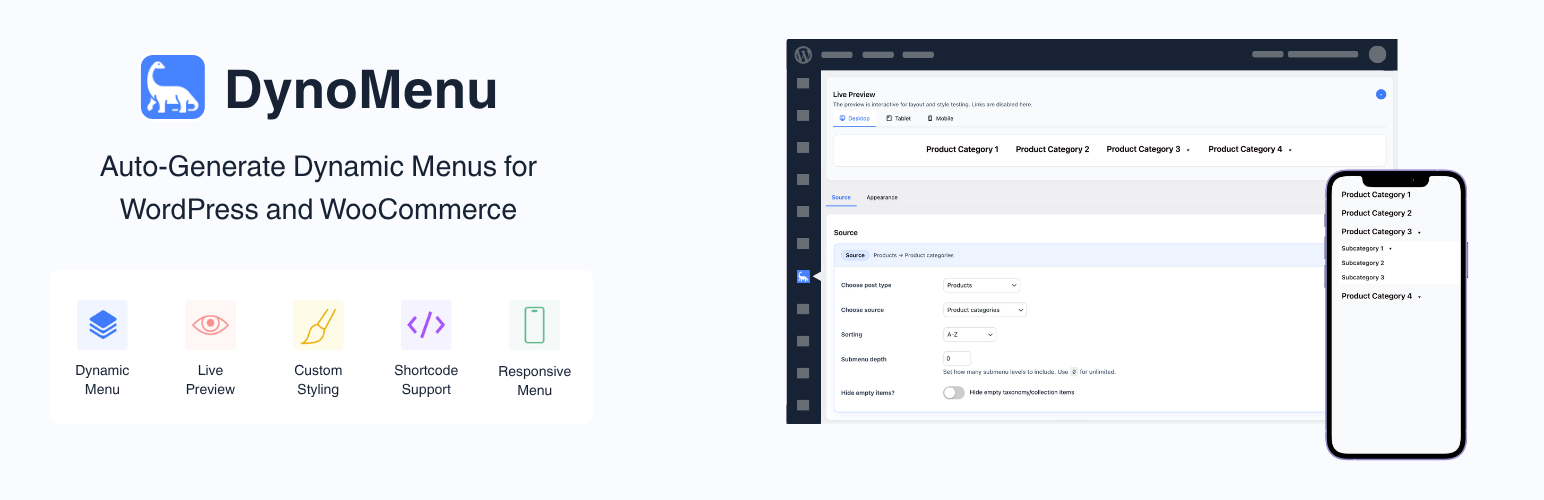The width and height of the screenshot is (1544, 500).
Task: Click the 'Sorting' label
Action: point(851,334)
